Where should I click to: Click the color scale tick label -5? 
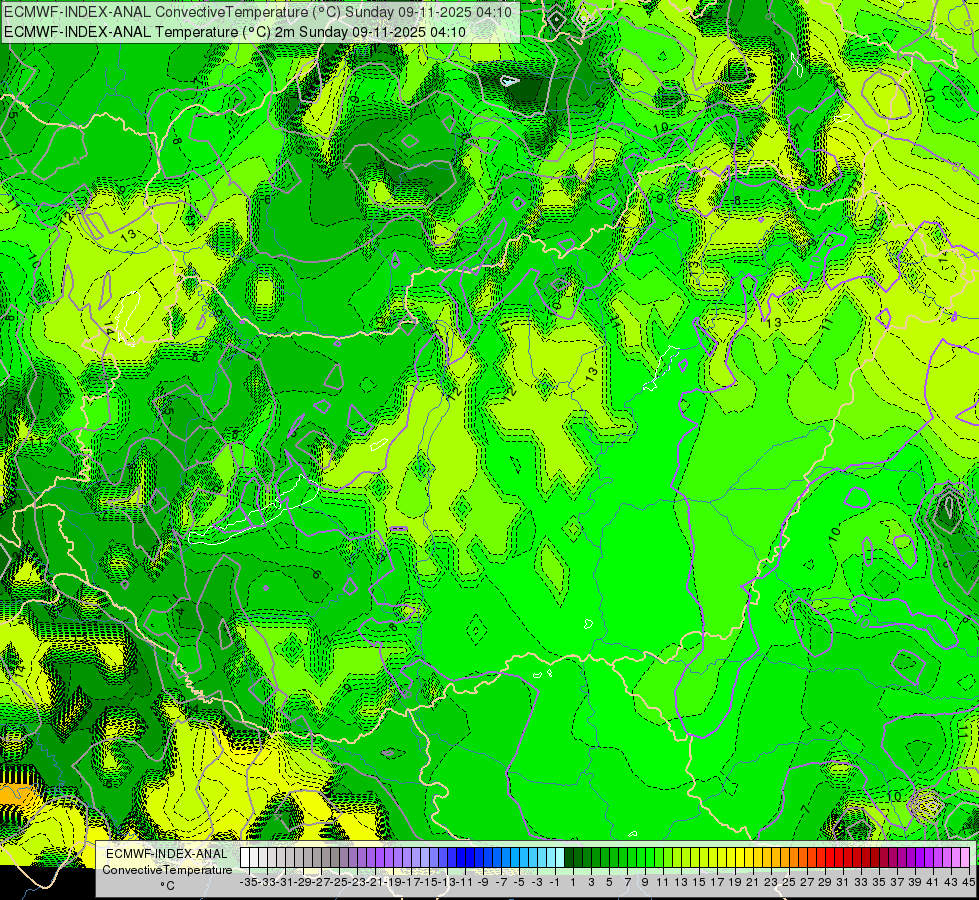(519, 883)
